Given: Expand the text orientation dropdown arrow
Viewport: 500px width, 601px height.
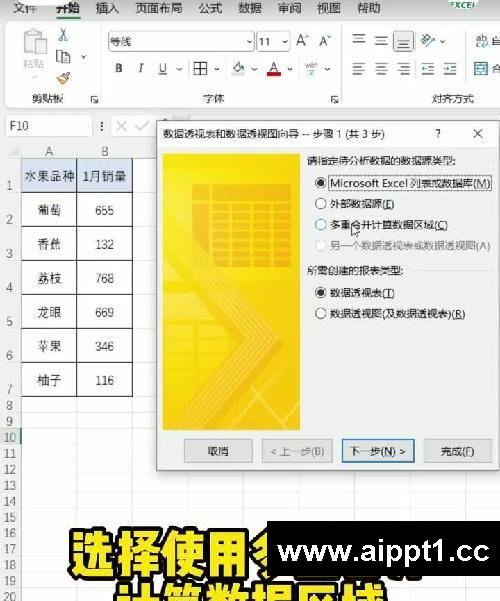Looking at the screenshot, I should pos(442,41).
